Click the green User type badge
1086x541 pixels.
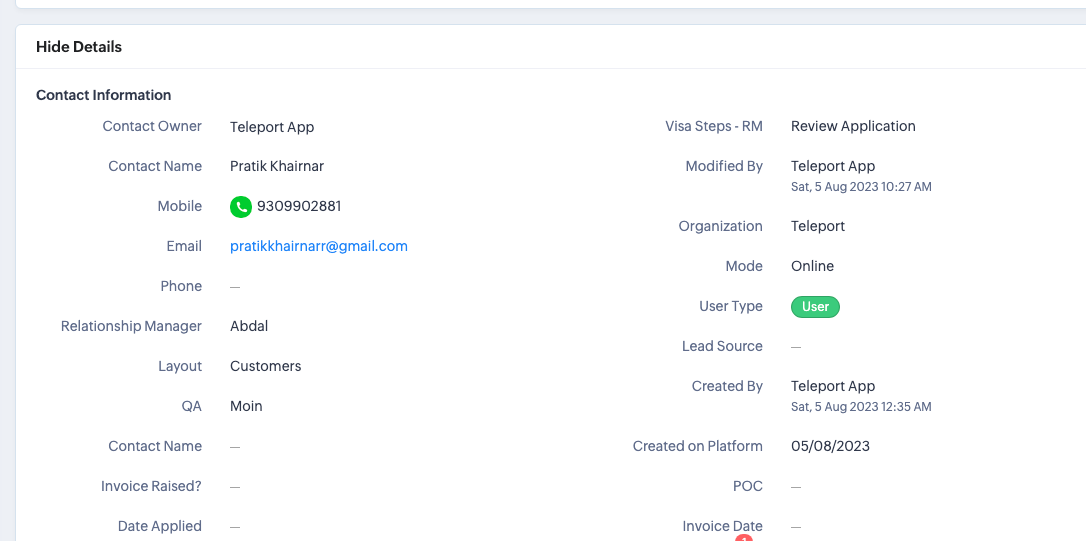coord(815,307)
